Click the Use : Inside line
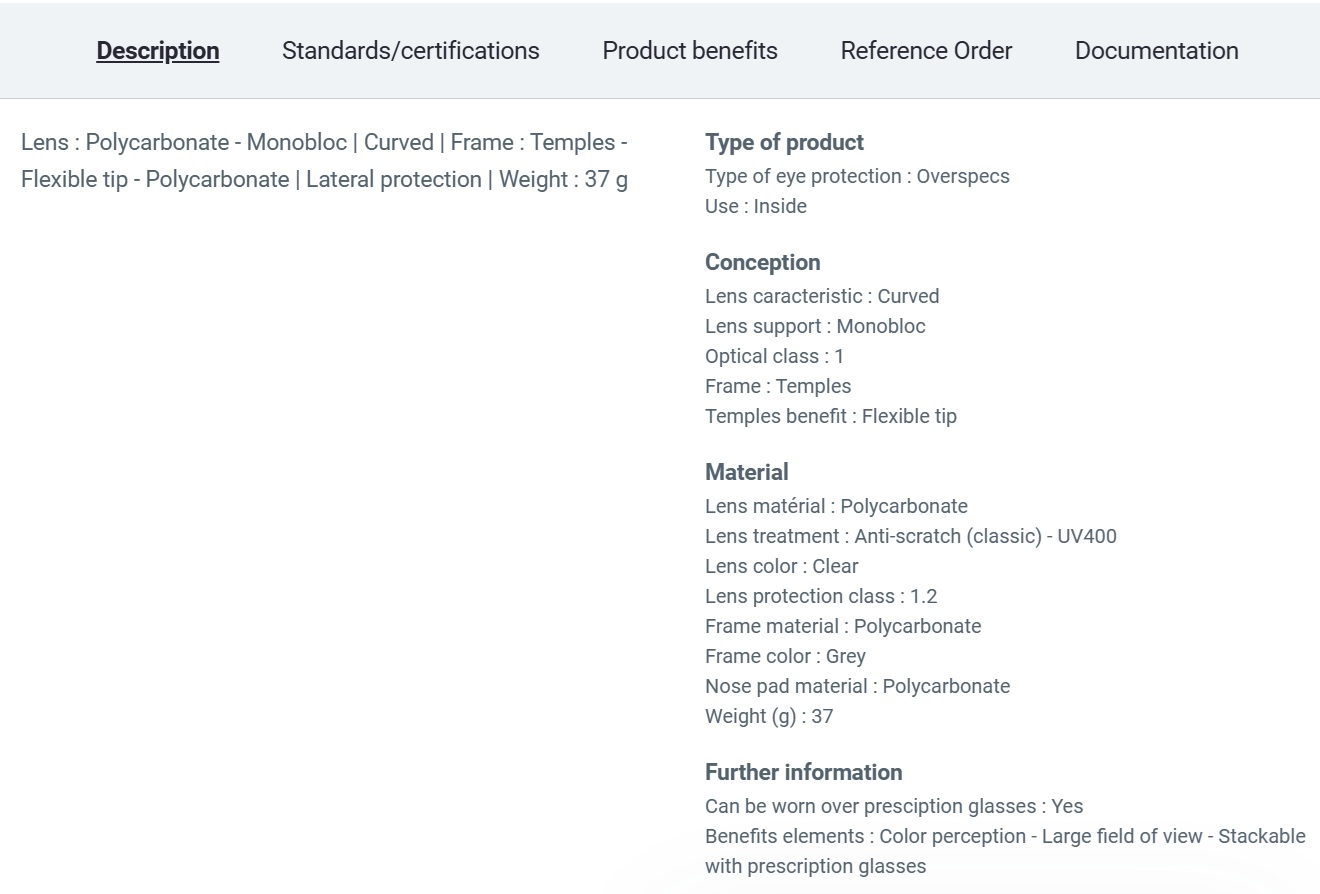Viewport: 1320px width, 894px height. tap(755, 206)
